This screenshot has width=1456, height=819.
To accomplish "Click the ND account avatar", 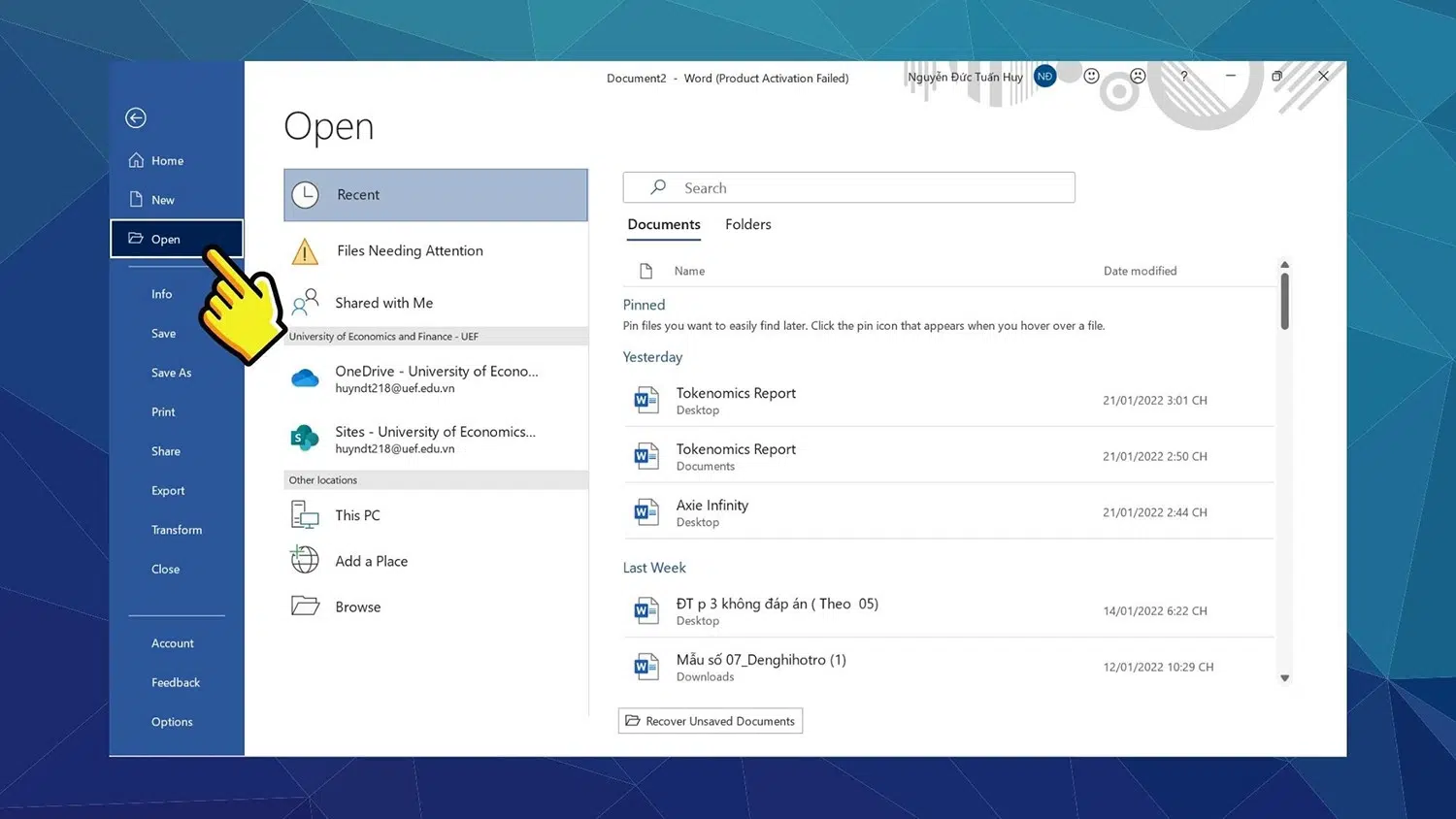I will (x=1044, y=76).
